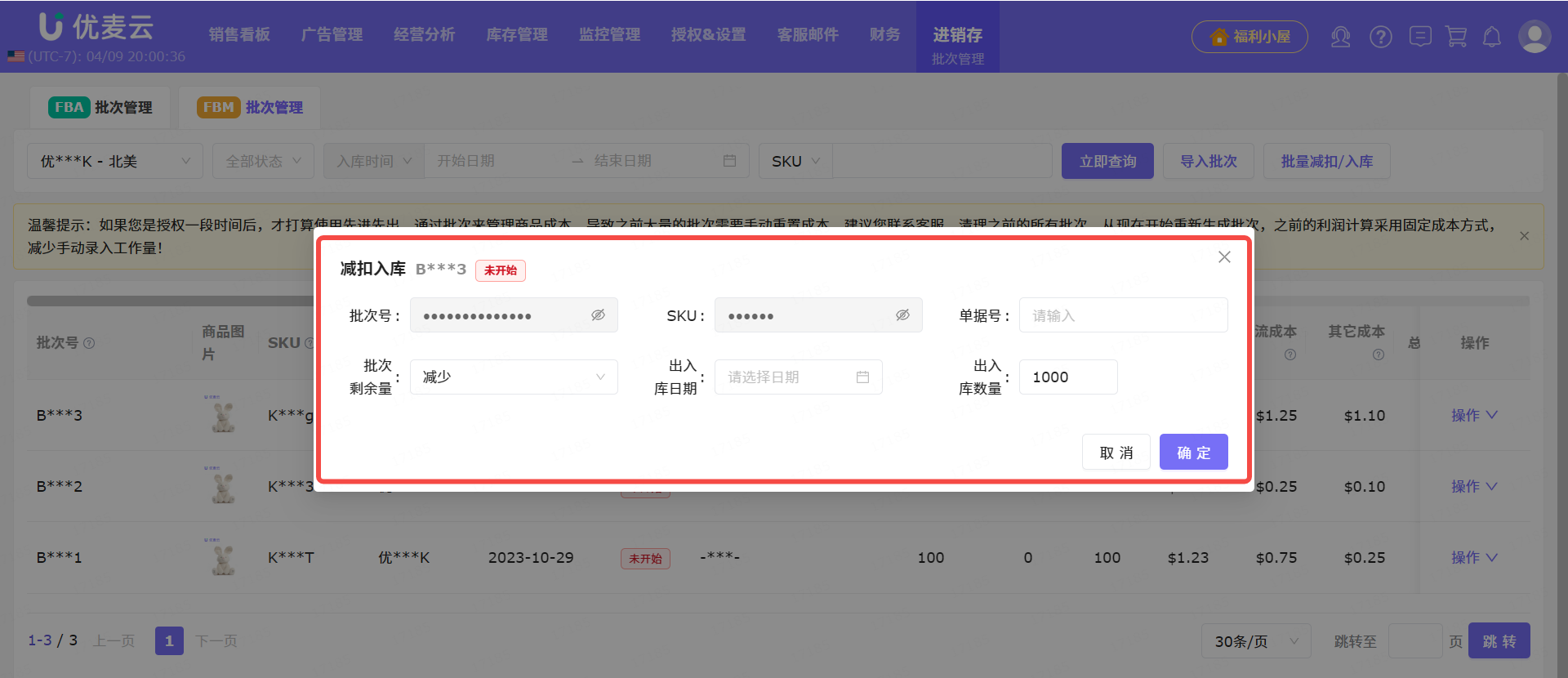
Task: Switch to the FBM 批次管理 tab
Action: (250, 108)
